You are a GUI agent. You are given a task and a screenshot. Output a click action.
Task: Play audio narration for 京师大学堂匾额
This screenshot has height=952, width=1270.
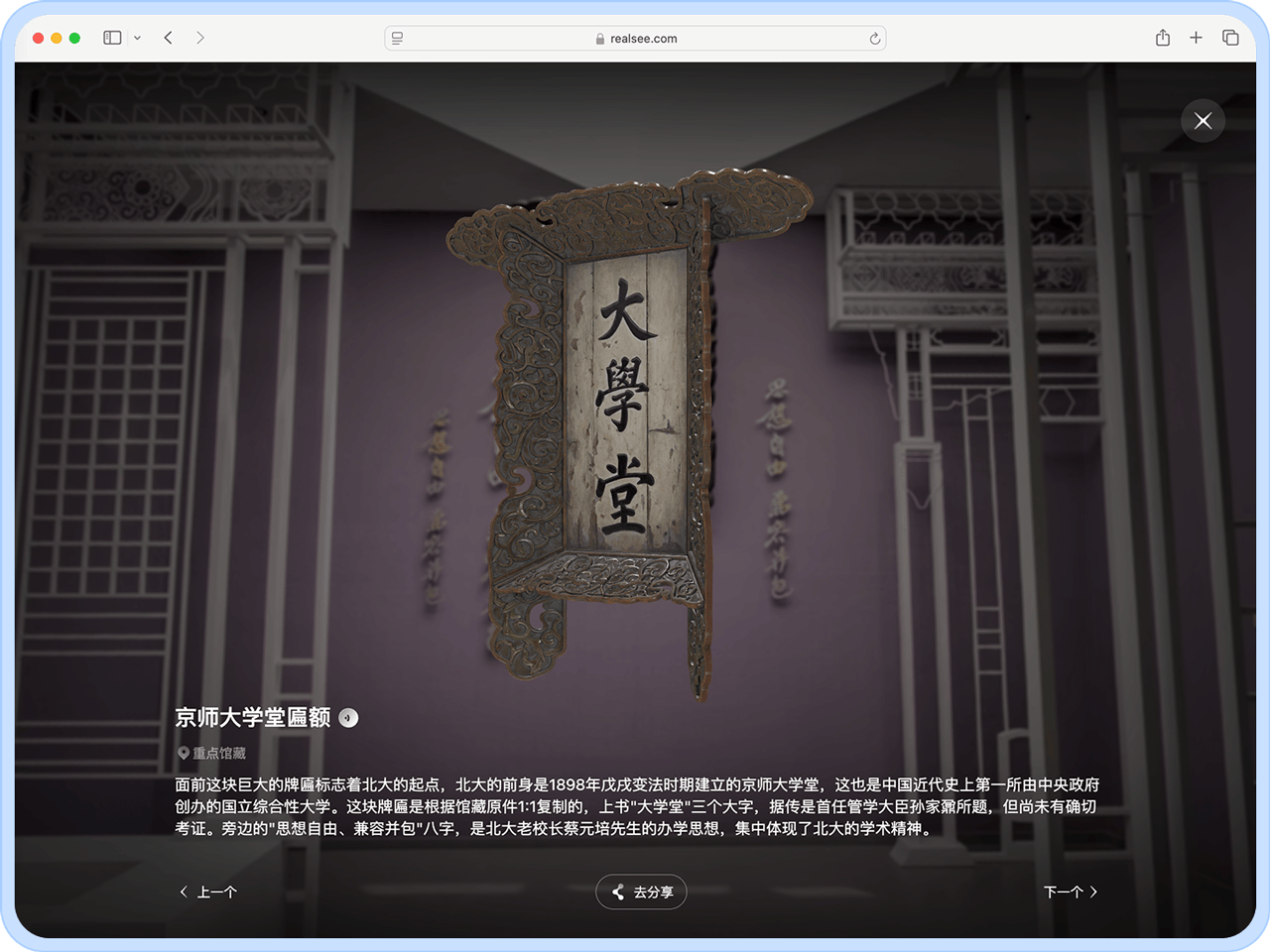pos(348,718)
